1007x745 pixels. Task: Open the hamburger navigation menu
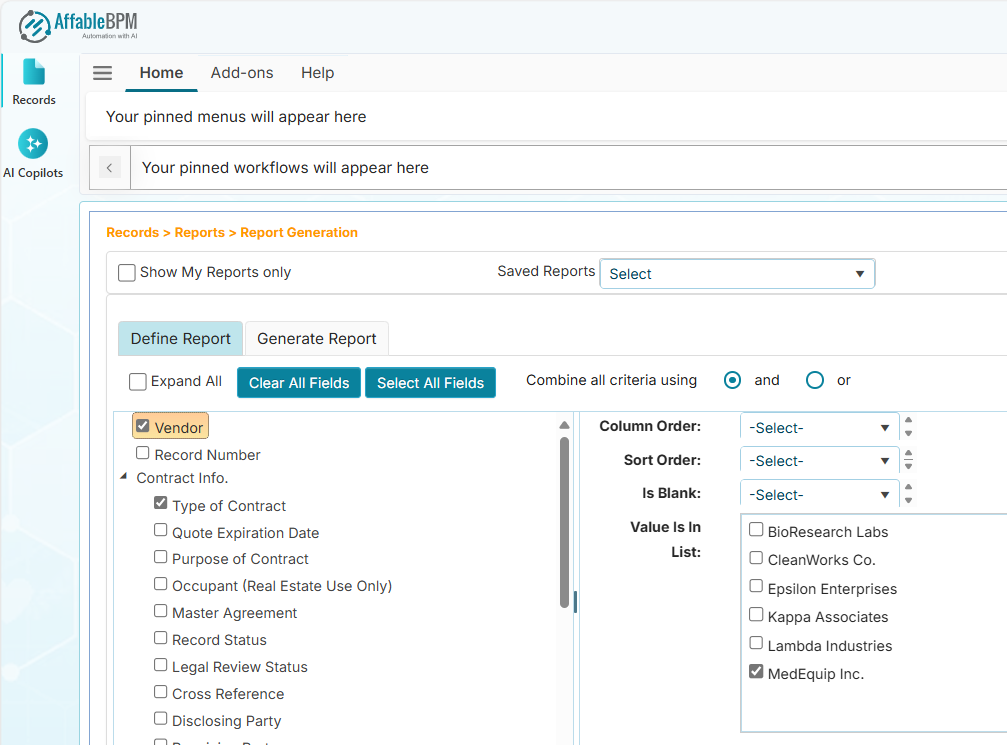[102, 72]
